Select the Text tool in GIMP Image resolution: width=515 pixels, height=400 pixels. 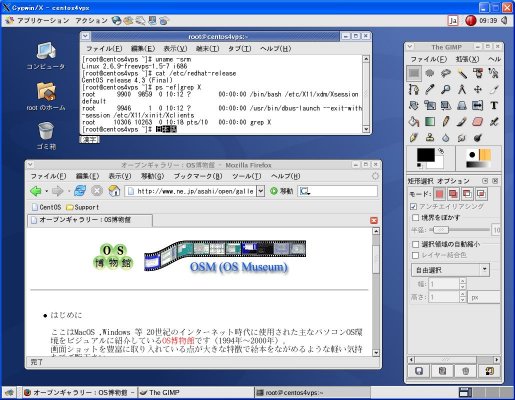coord(494,106)
